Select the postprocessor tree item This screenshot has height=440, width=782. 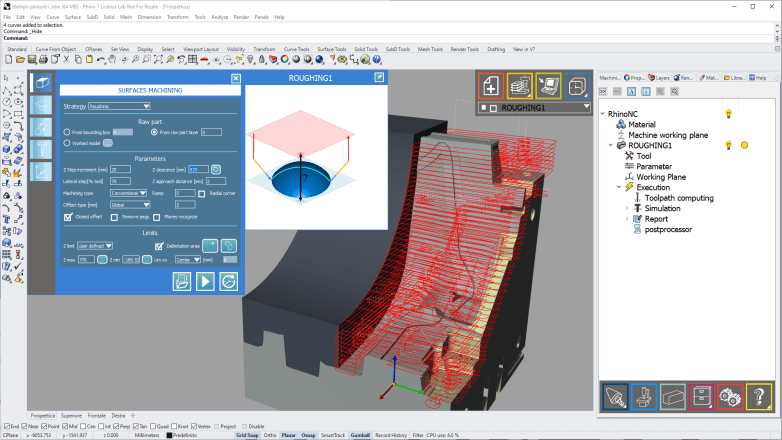[668, 229]
